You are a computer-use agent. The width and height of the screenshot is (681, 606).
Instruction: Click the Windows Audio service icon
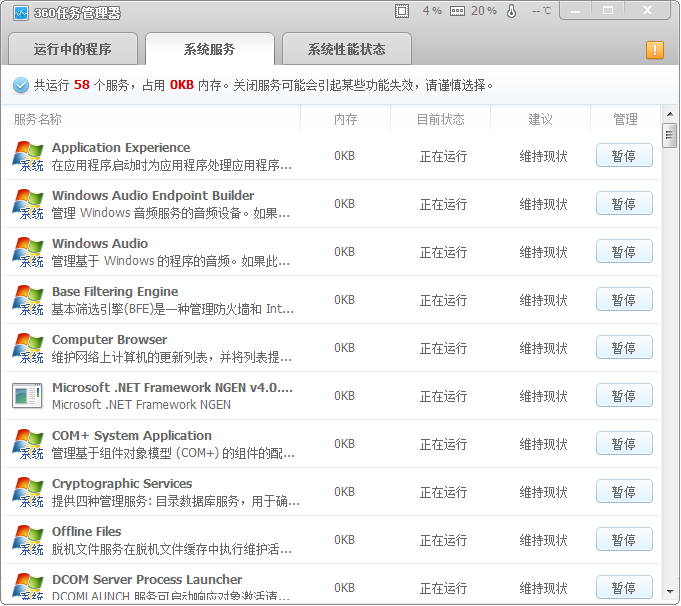(x=28, y=252)
